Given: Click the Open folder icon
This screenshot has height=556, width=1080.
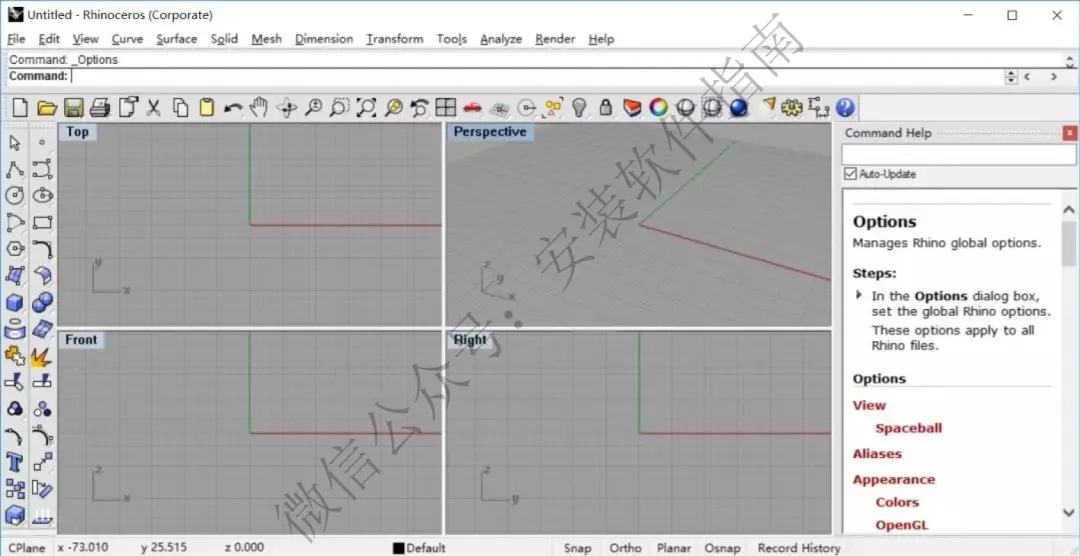Looking at the screenshot, I should click(x=47, y=107).
